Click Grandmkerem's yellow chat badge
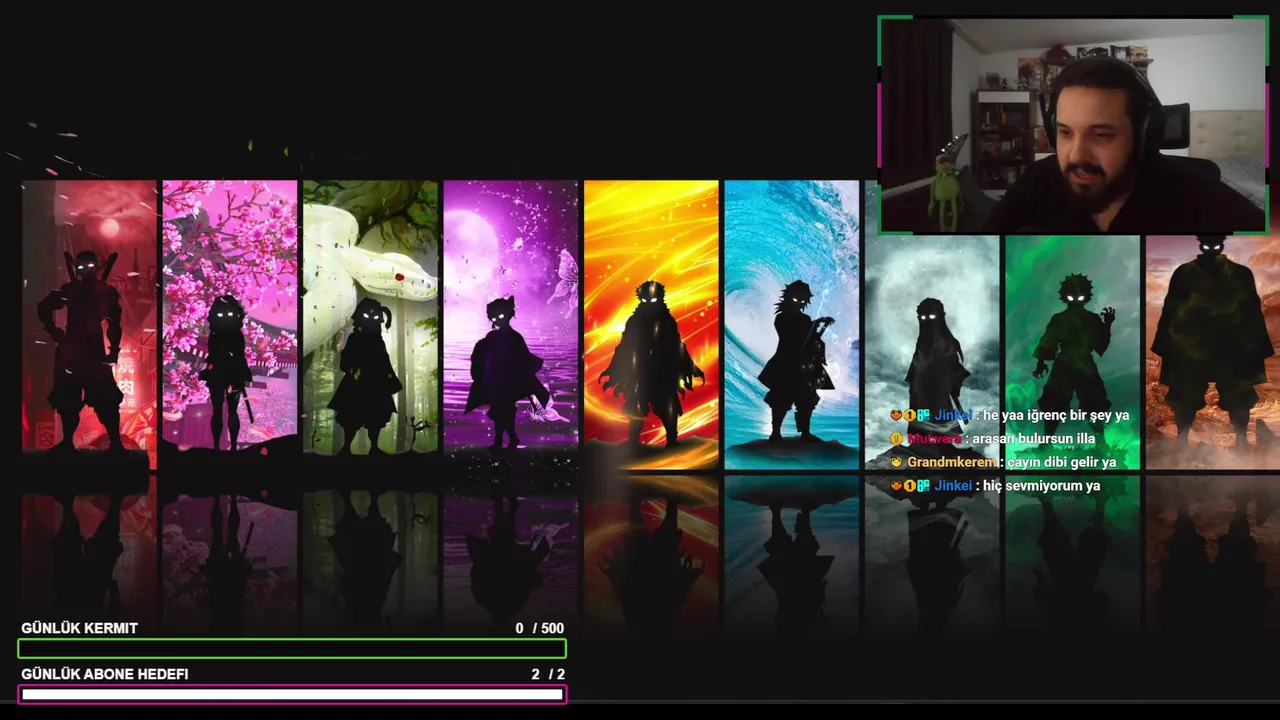Image resolution: width=1280 pixels, height=720 pixels. coord(897,462)
